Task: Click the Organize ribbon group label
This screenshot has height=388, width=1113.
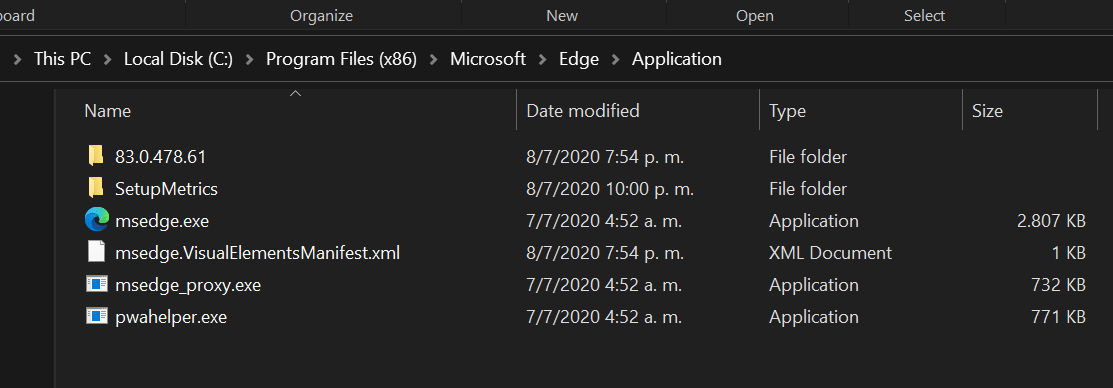Action: [x=322, y=16]
